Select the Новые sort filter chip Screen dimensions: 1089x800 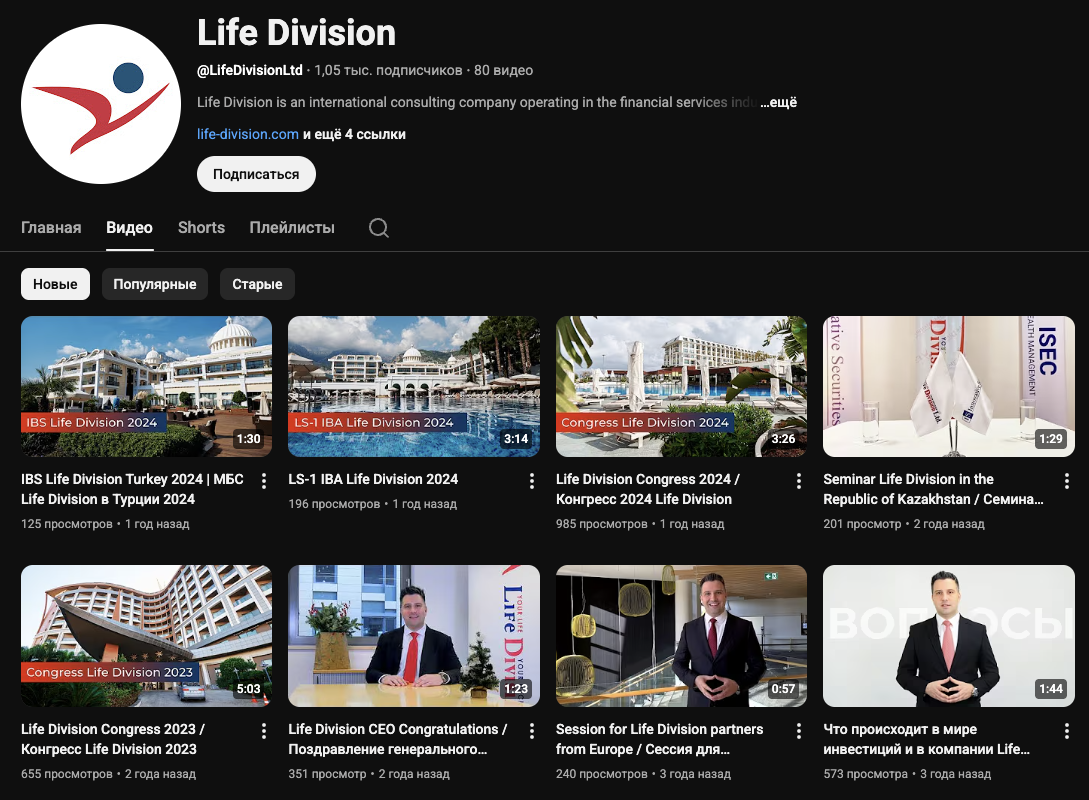[x=55, y=284]
